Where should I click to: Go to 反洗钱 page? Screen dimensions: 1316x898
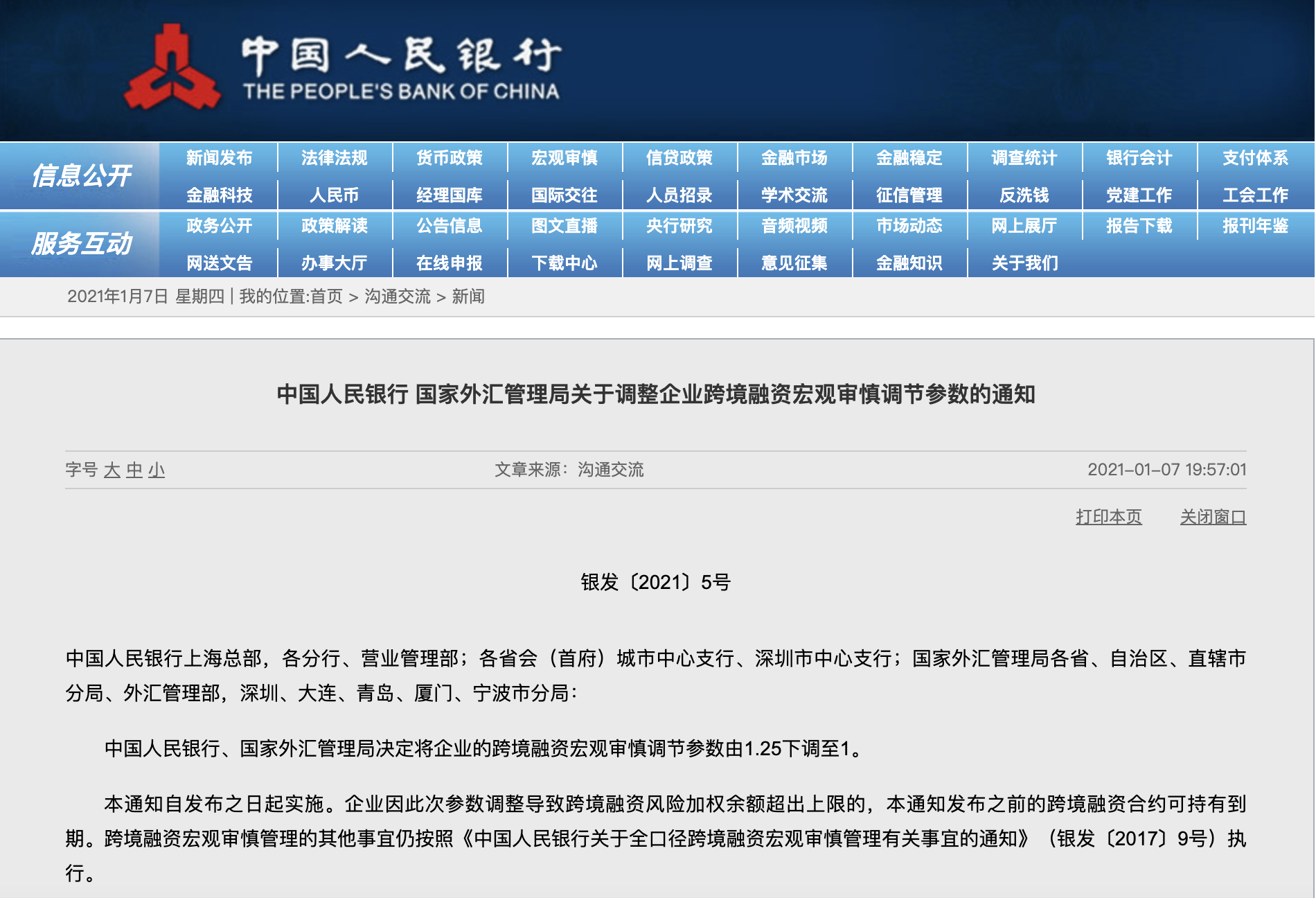[x=1024, y=195]
